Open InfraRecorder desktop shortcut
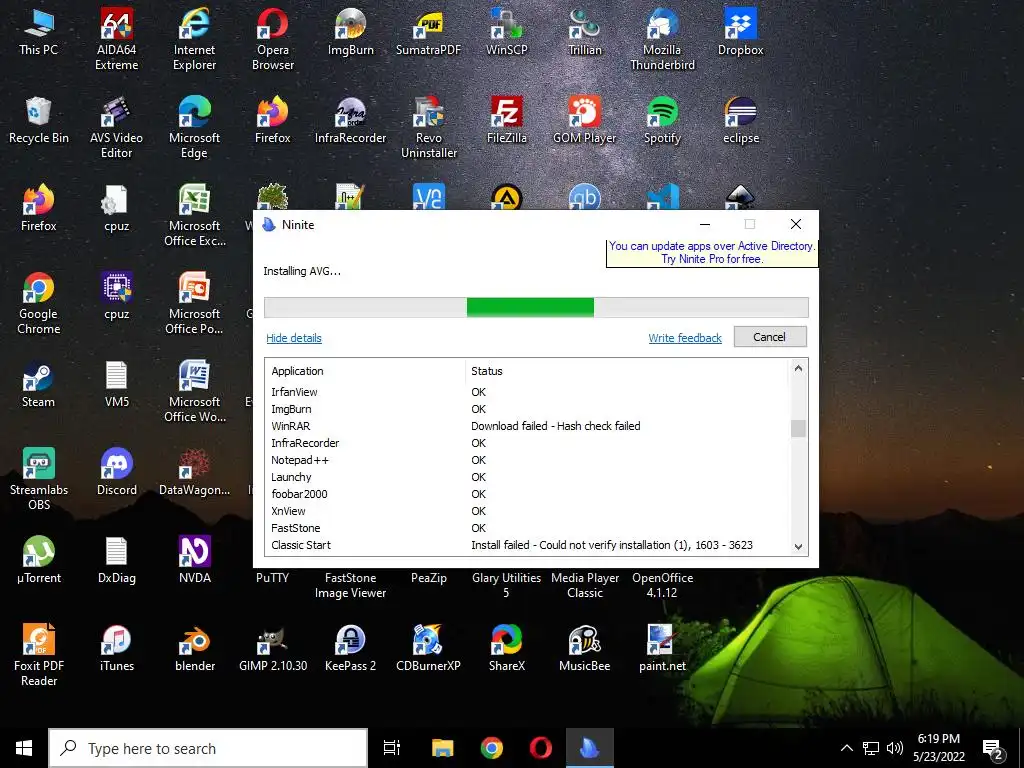Screen dimensions: 1024x768 [350, 120]
